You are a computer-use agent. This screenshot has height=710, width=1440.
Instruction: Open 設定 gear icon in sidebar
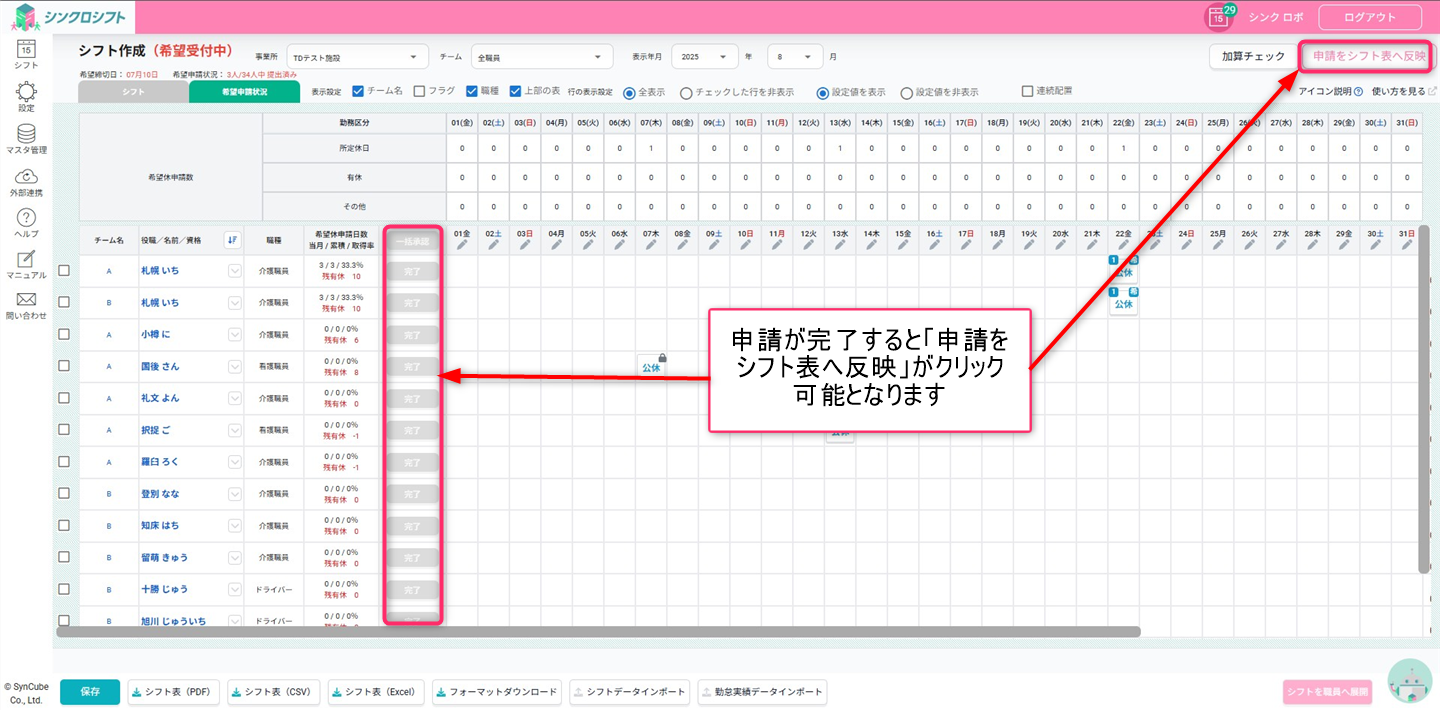26,91
